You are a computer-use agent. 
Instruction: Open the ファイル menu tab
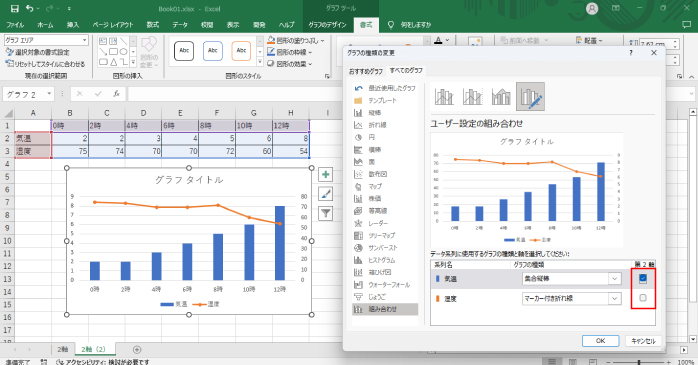click(x=16, y=25)
